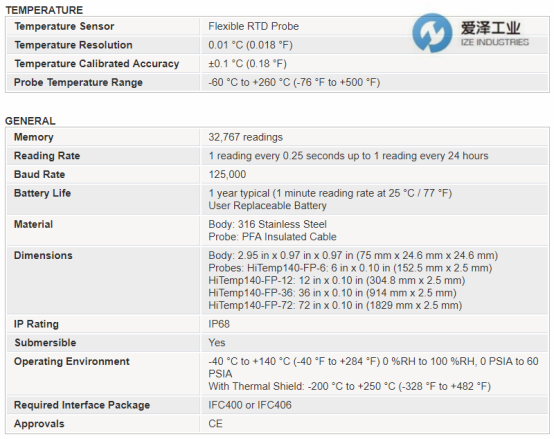The height and width of the screenshot is (439, 554).
Task: Click the Submersible Yes value
Action: pos(217,343)
